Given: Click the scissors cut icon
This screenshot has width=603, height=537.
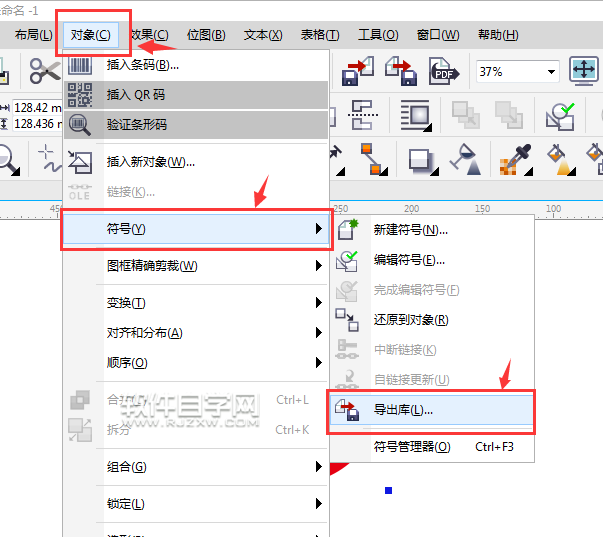Looking at the screenshot, I should [x=45, y=71].
